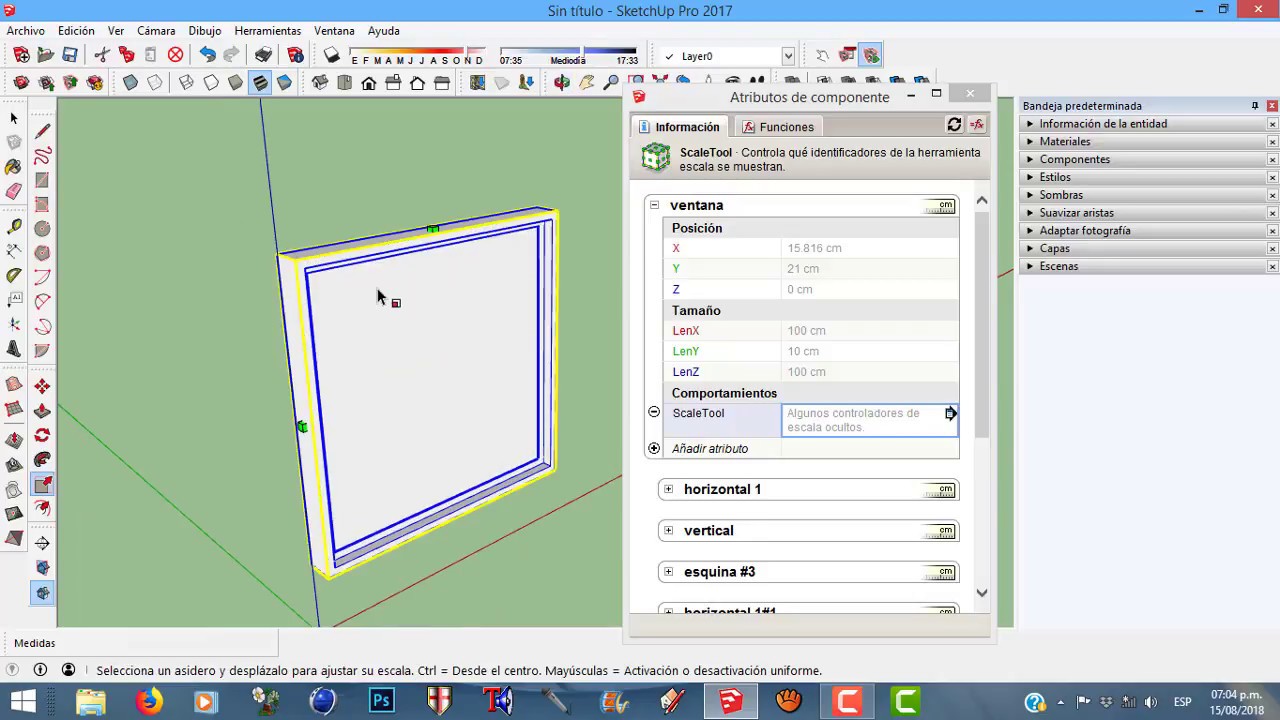Viewport: 1280px width, 720px height.
Task: Collapse the ventana component section
Action: pyautogui.click(x=654, y=205)
